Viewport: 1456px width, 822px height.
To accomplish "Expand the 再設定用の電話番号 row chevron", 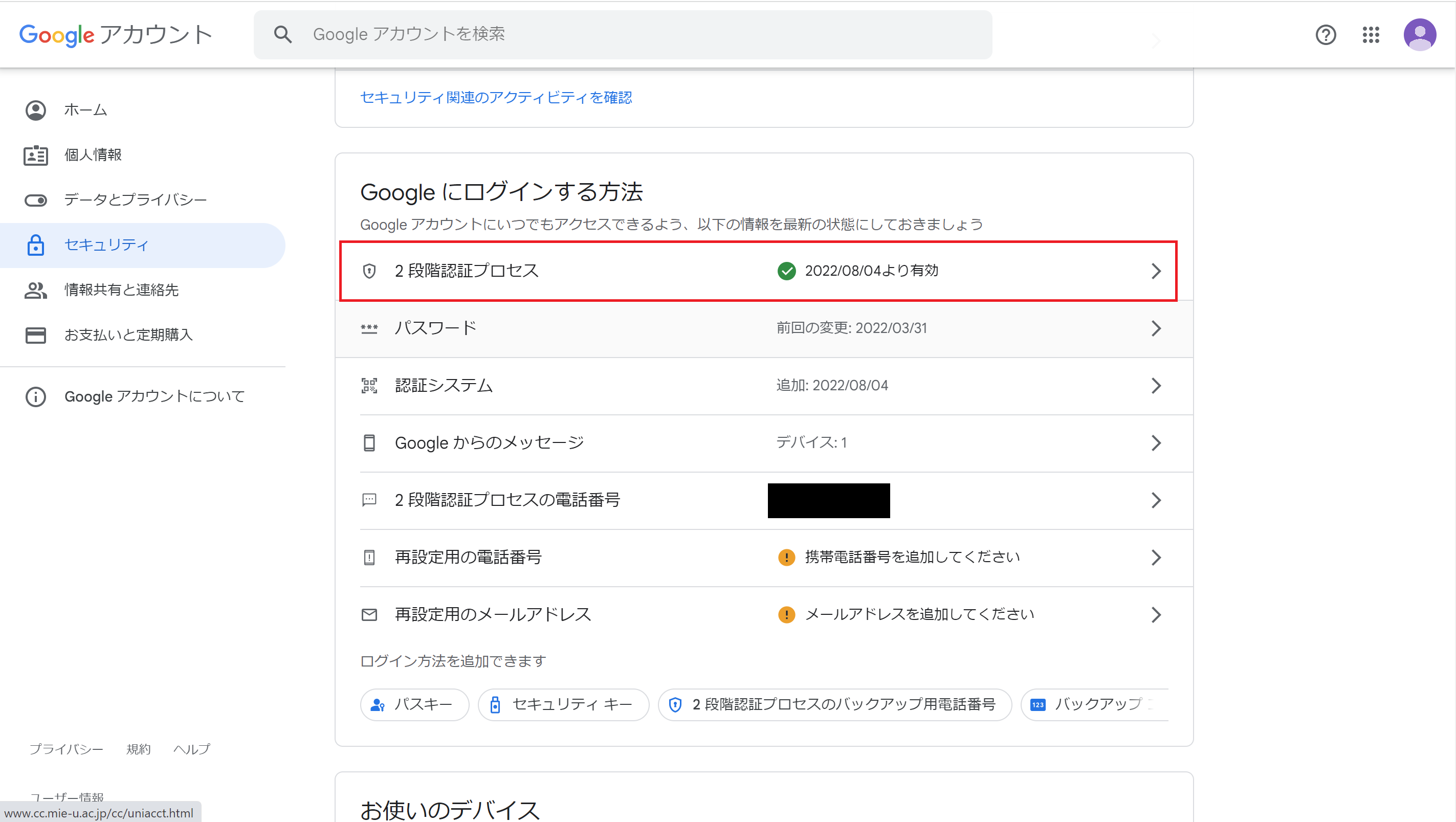I will click(1156, 558).
